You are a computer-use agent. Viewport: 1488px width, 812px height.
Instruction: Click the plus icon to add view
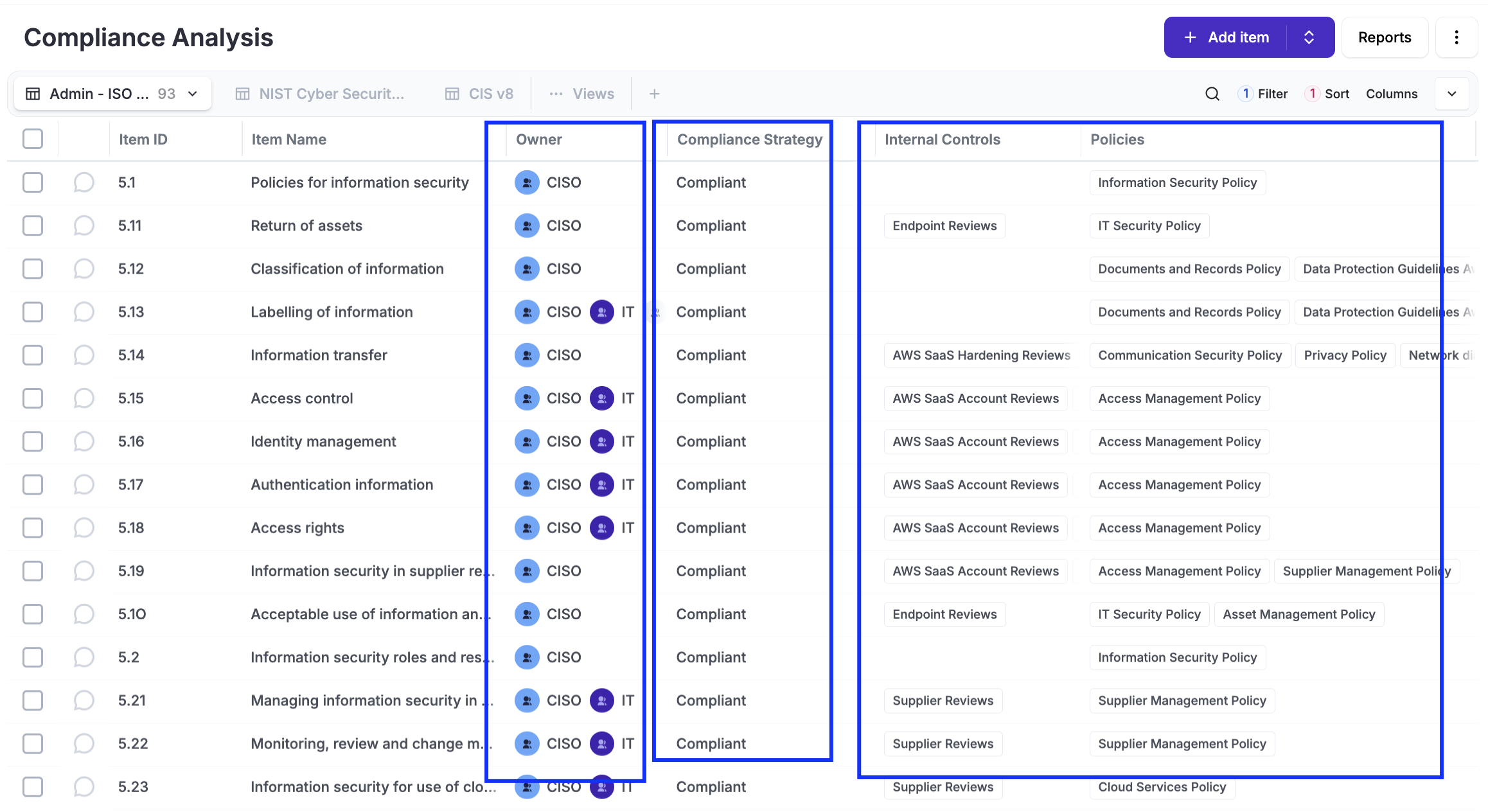(x=654, y=94)
